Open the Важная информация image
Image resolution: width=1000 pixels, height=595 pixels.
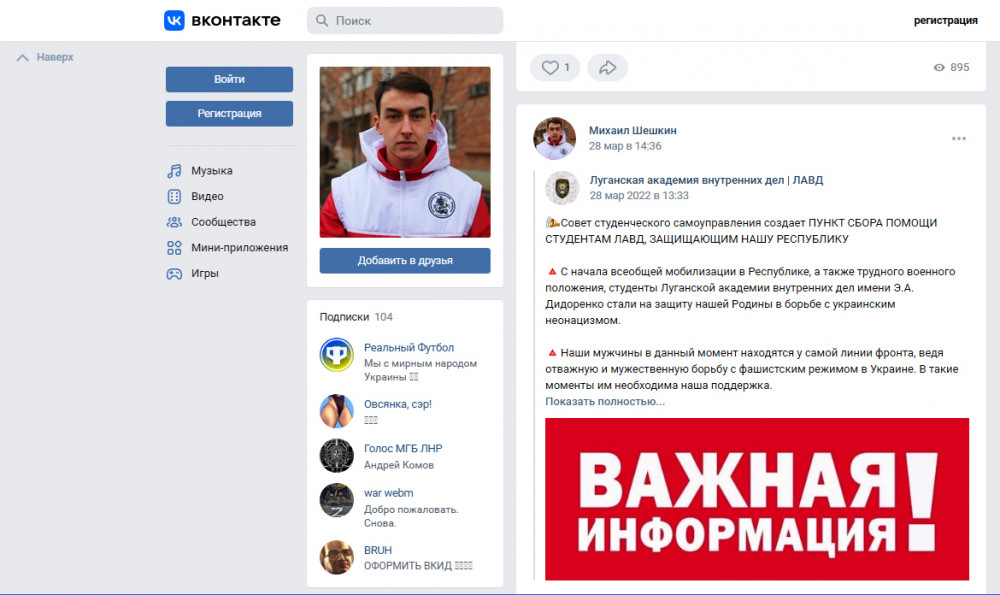tap(757, 499)
